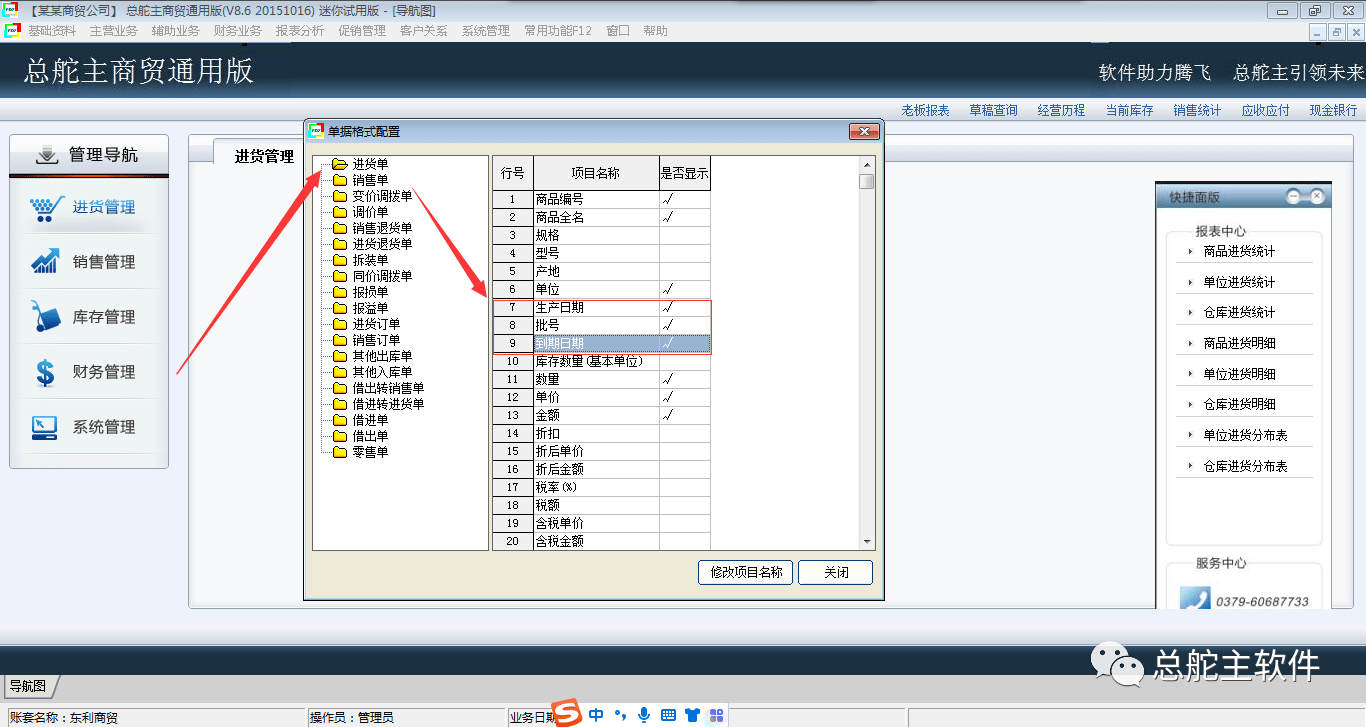Click the 同价调拨单 folder icon
The height and width of the screenshot is (727, 1366).
(x=340, y=276)
